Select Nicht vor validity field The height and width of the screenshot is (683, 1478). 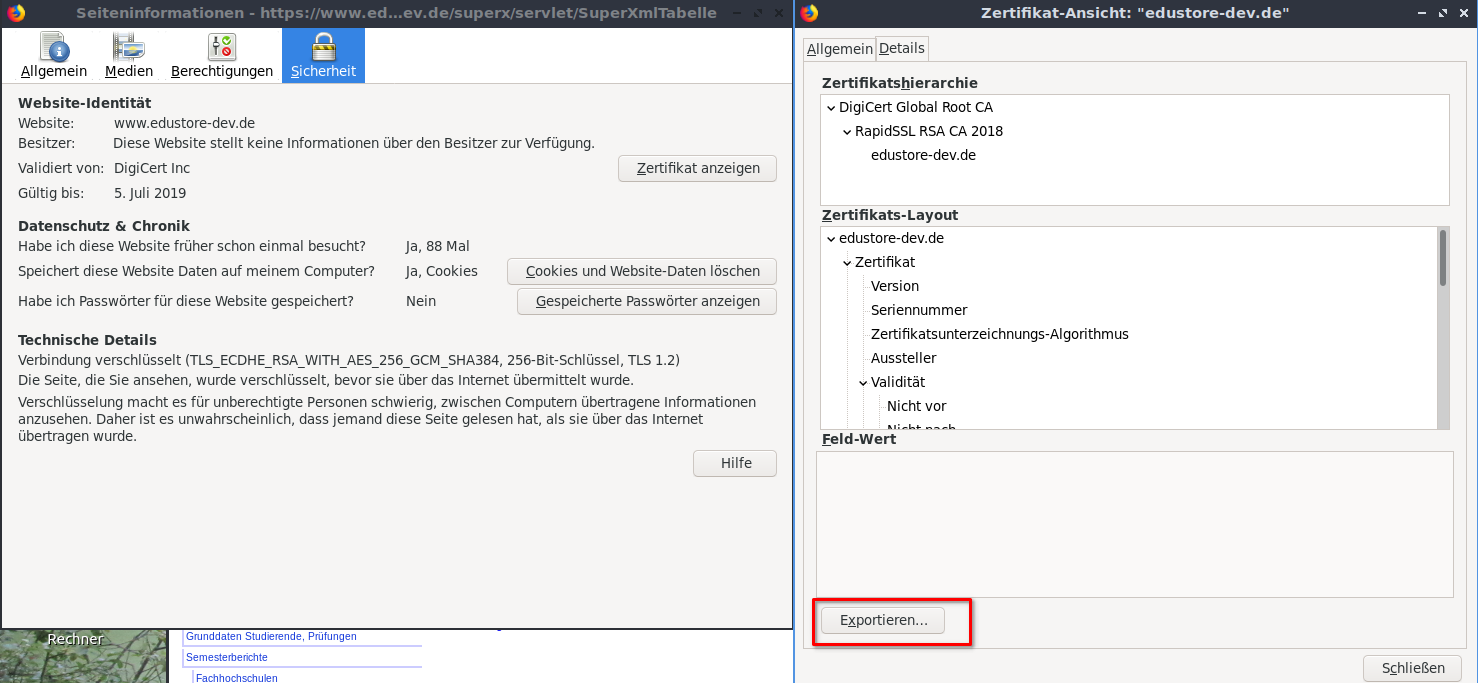(x=916, y=406)
